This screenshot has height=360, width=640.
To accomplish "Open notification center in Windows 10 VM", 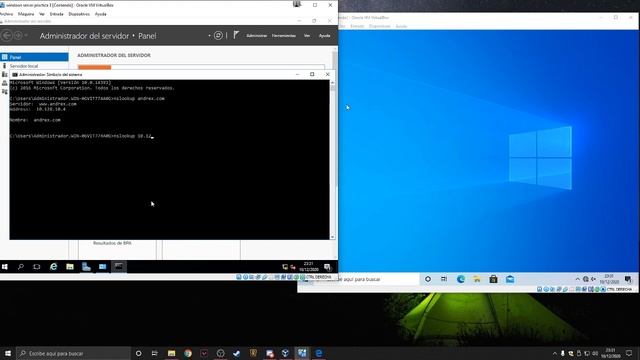I will click(x=628, y=279).
